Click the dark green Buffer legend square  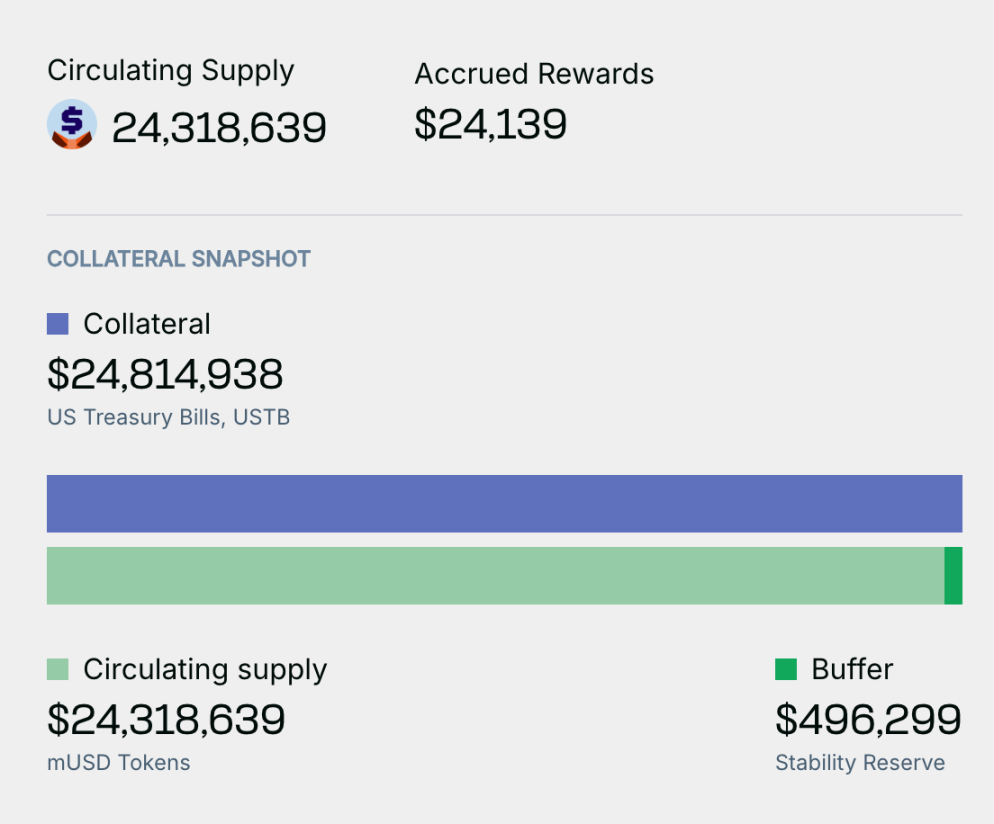tap(786, 669)
